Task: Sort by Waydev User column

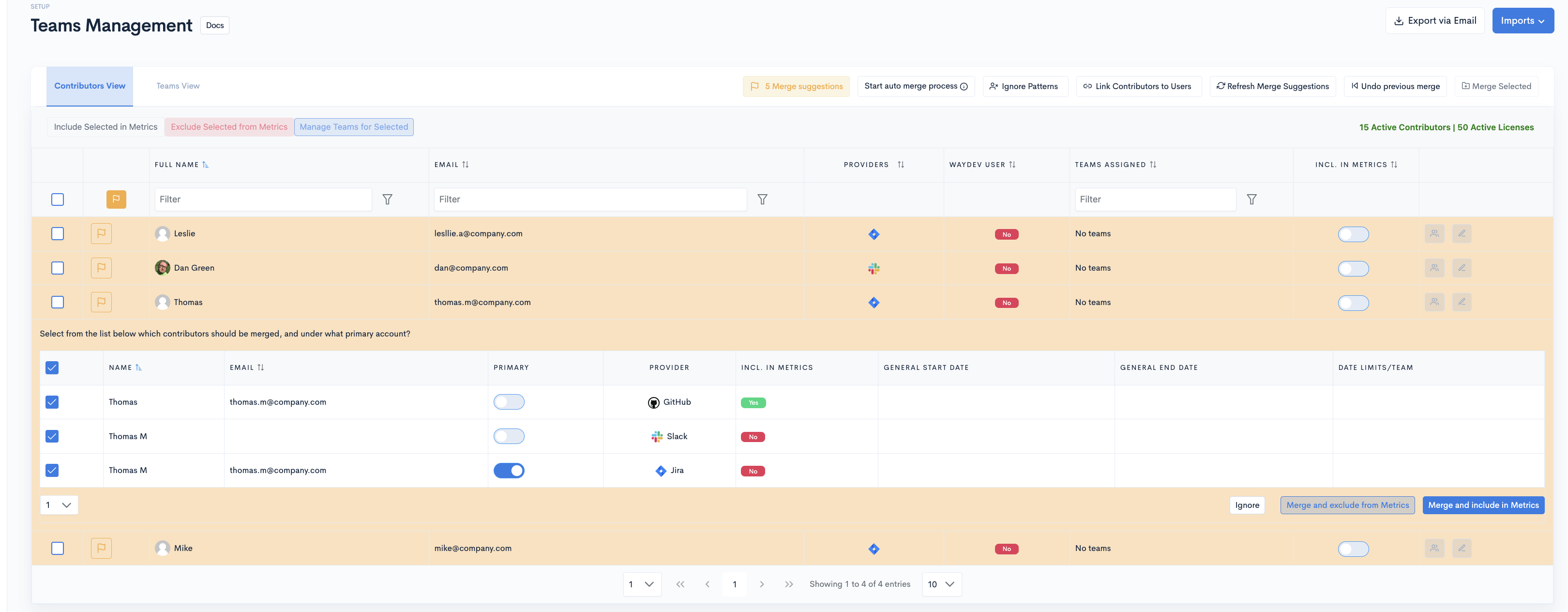Action: click(1012, 165)
